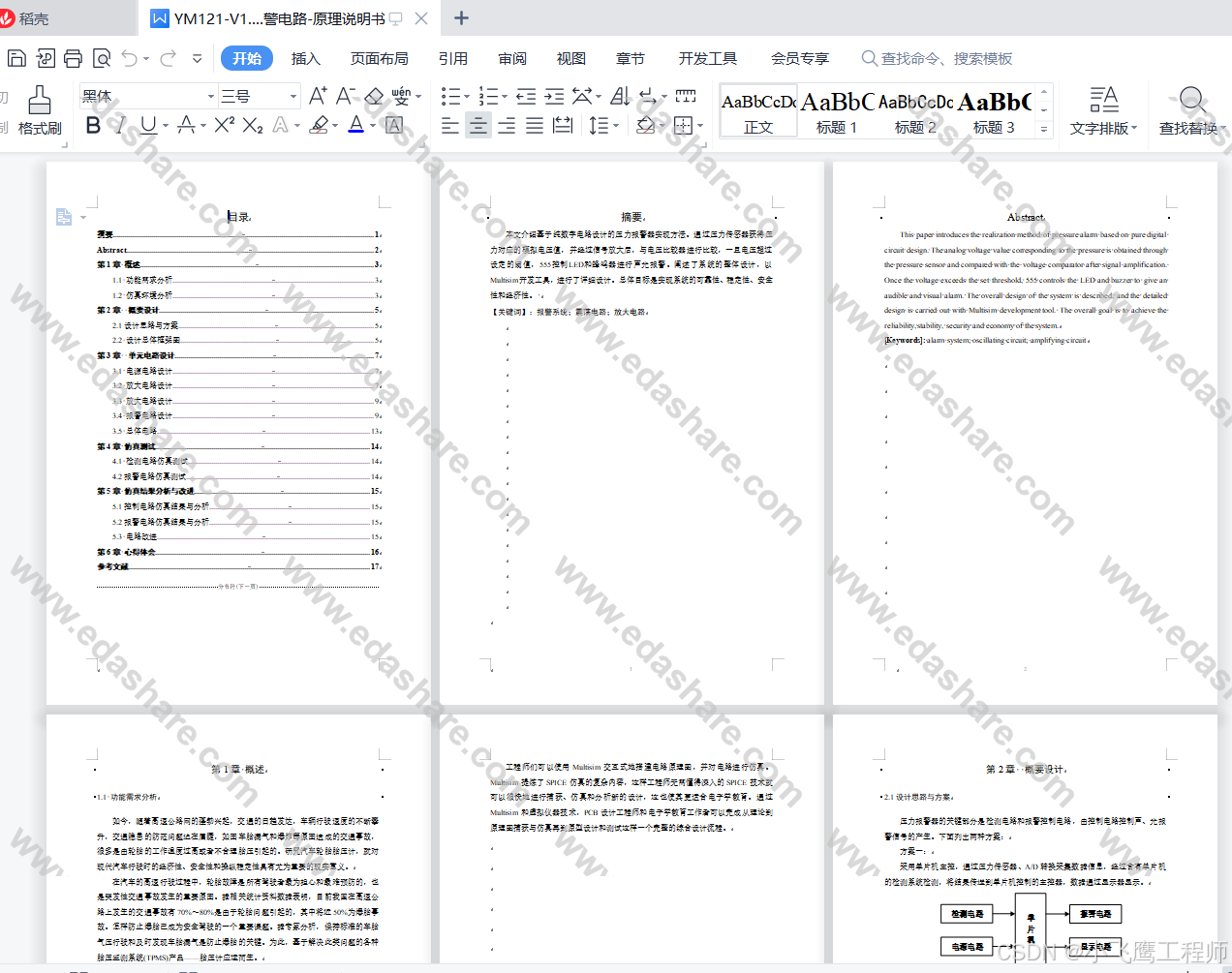This screenshot has width=1232, height=973.
Task: Increase font size with A+ icon
Action: (x=318, y=96)
